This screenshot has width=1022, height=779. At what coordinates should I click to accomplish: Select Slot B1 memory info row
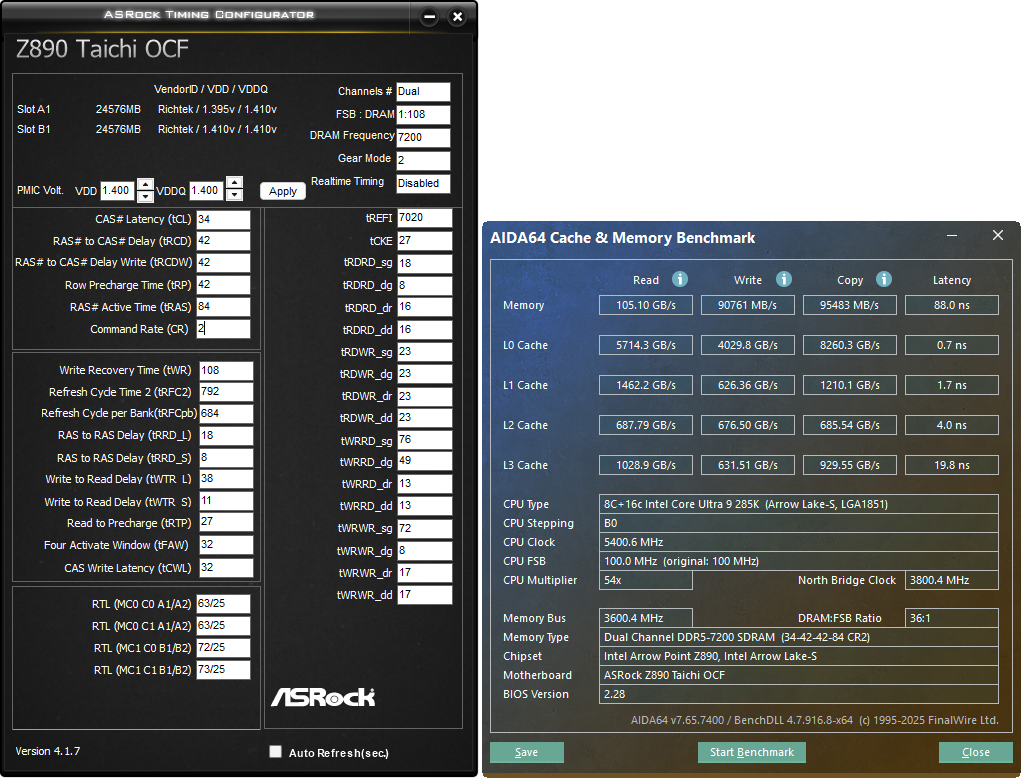[147, 129]
